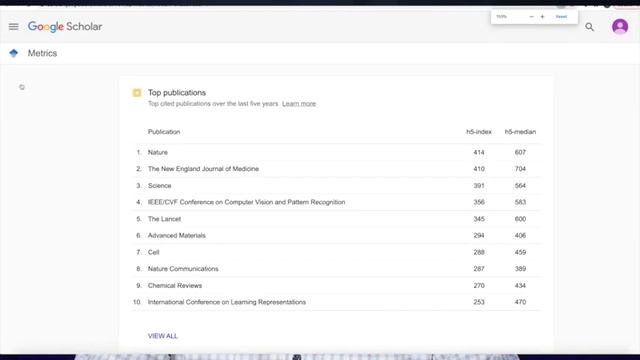Screen dimensions: 640x360
Task: Select the Nature publication row text
Action: pyautogui.click(x=158, y=152)
